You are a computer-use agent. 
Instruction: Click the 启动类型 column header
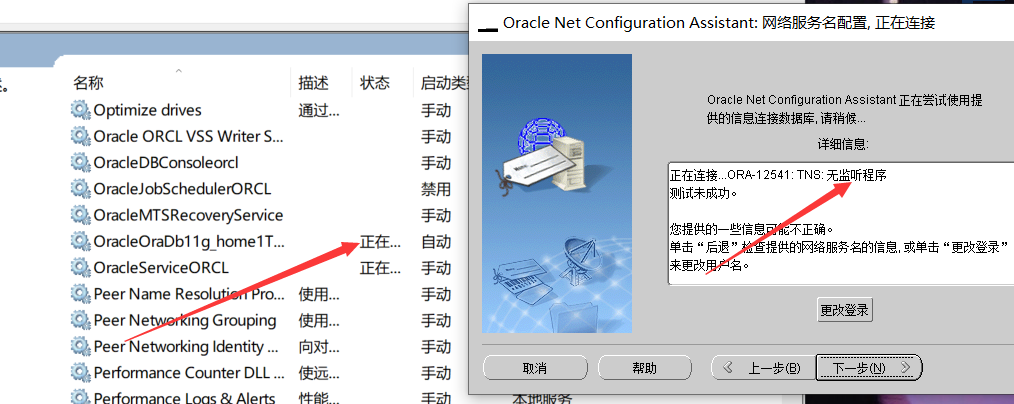point(444,83)
